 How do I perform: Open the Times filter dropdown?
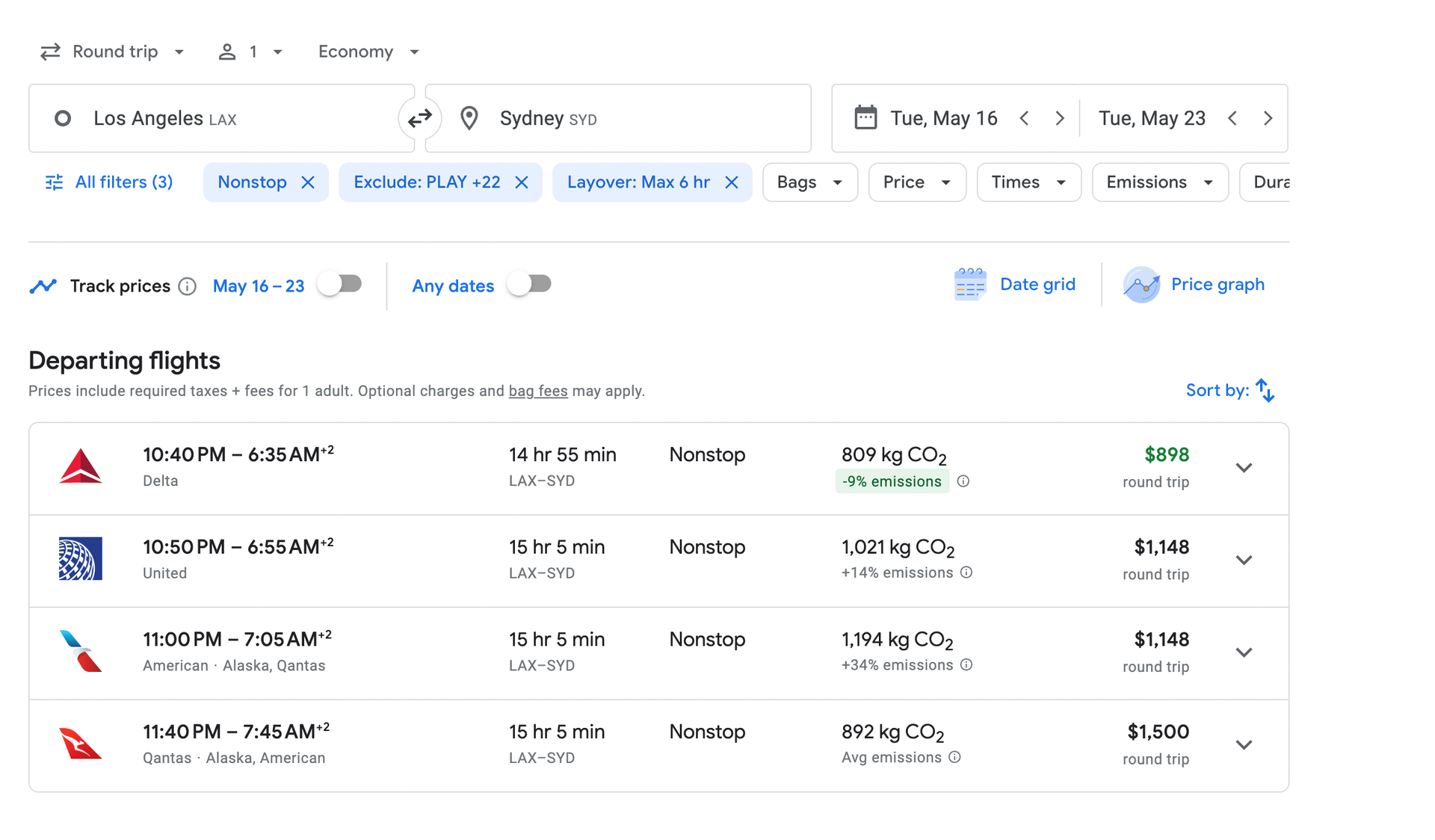(x=1028, y=182)
